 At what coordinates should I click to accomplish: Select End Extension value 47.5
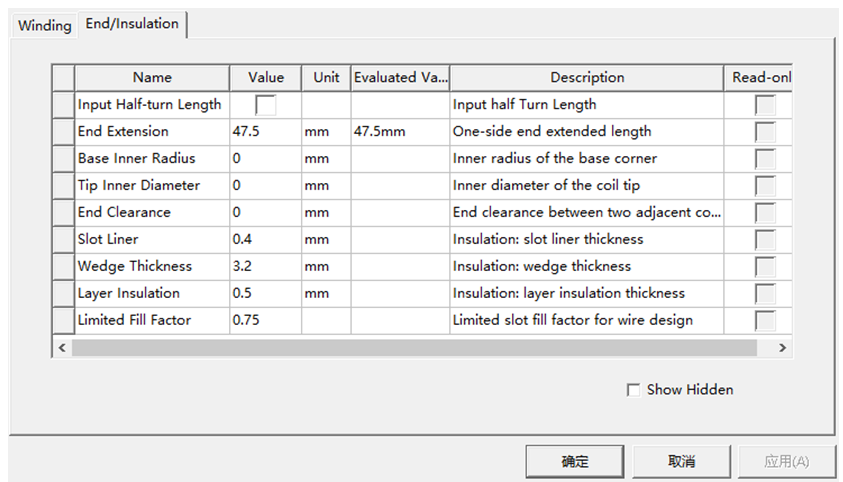click(x=266, y=132)
